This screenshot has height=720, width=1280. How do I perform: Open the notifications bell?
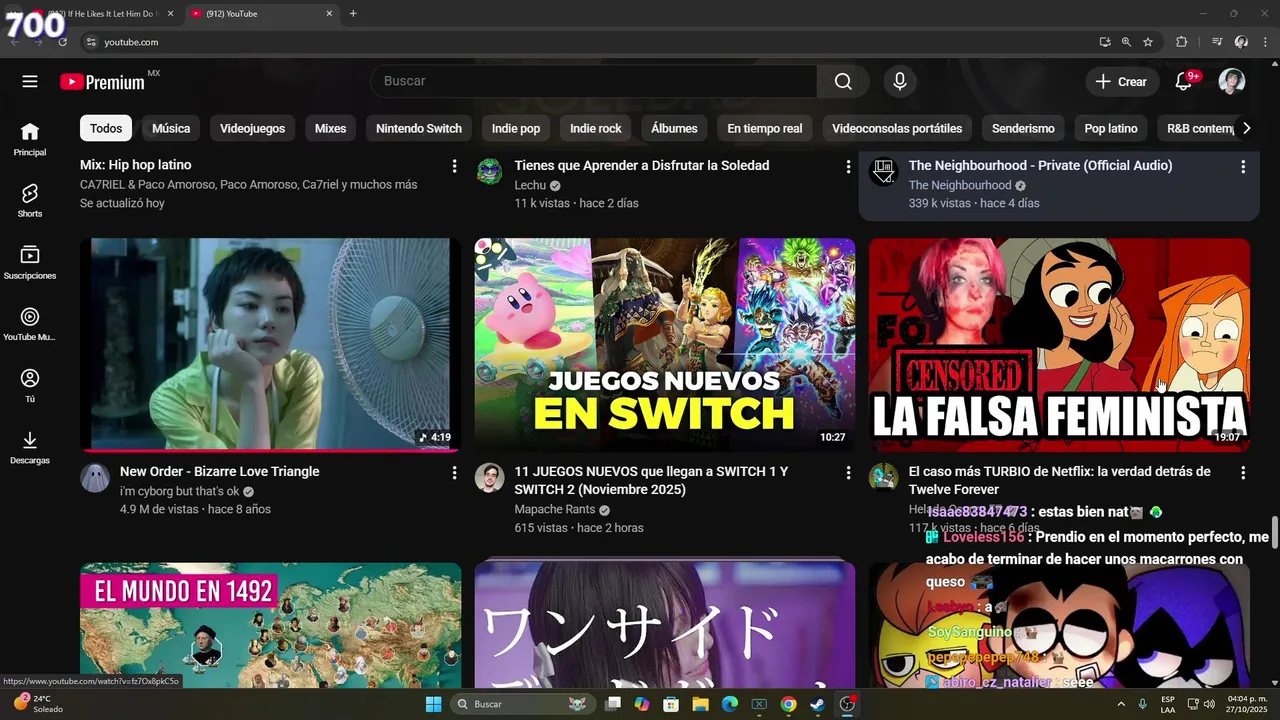coord(1184,82)
